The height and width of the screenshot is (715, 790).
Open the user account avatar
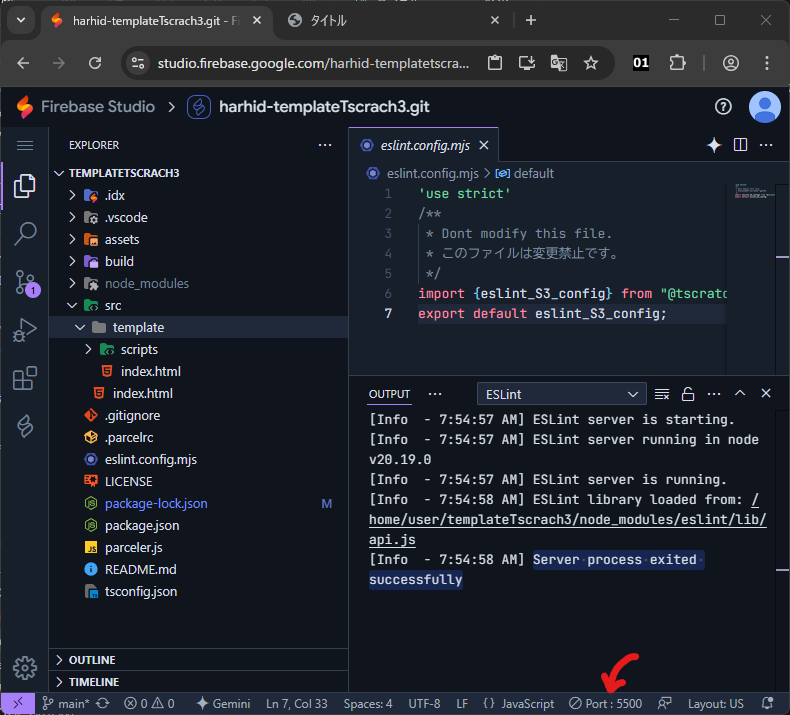765,107
